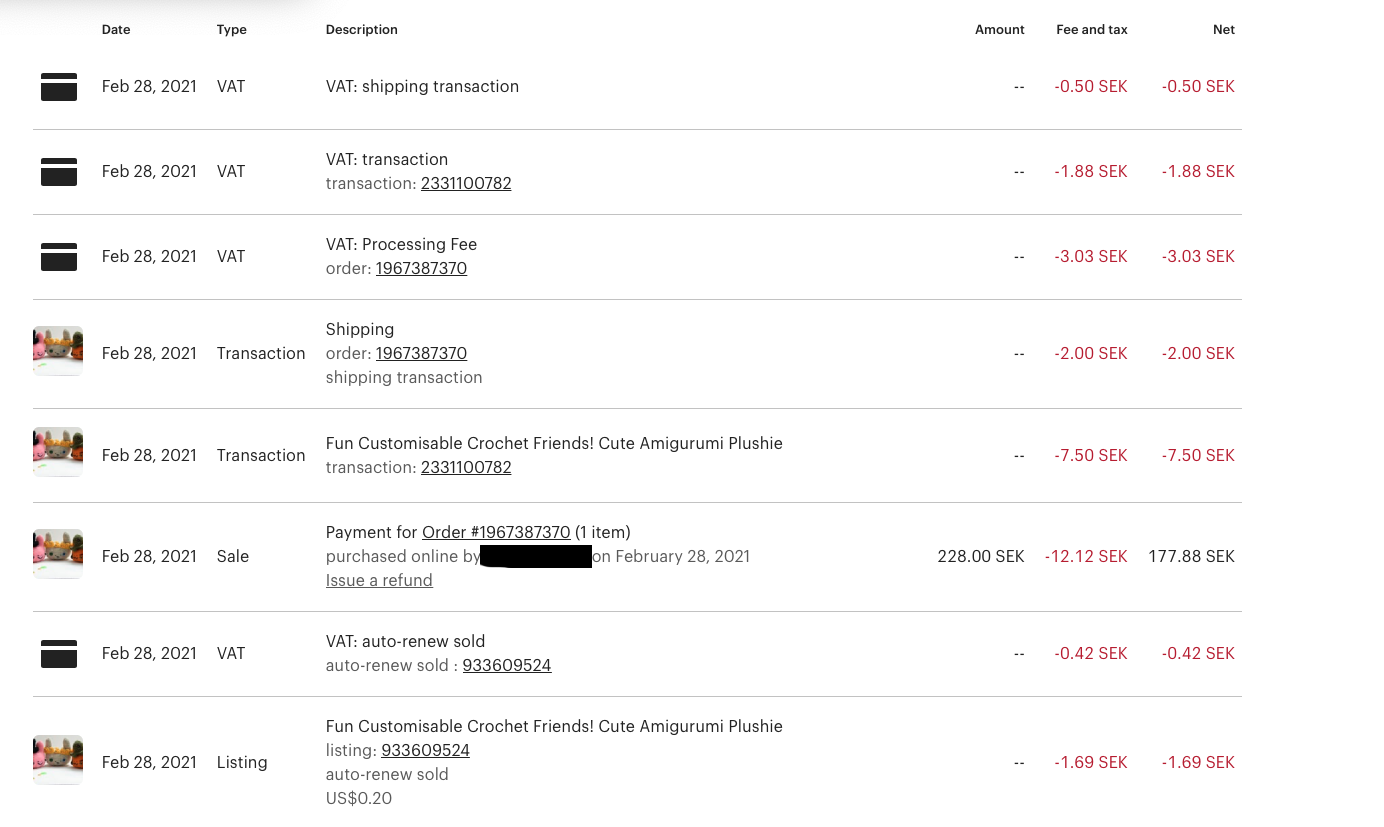Open order 1967387370 link in Shipping row

point(421,354)
